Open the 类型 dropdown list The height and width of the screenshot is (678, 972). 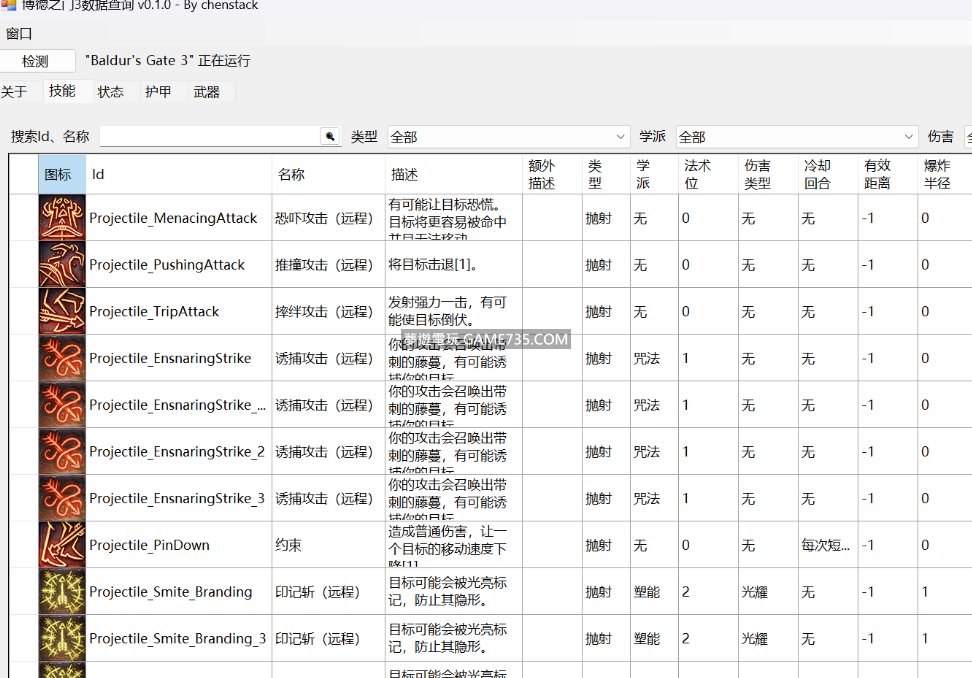pyautogui.click(x=620, y=137)
